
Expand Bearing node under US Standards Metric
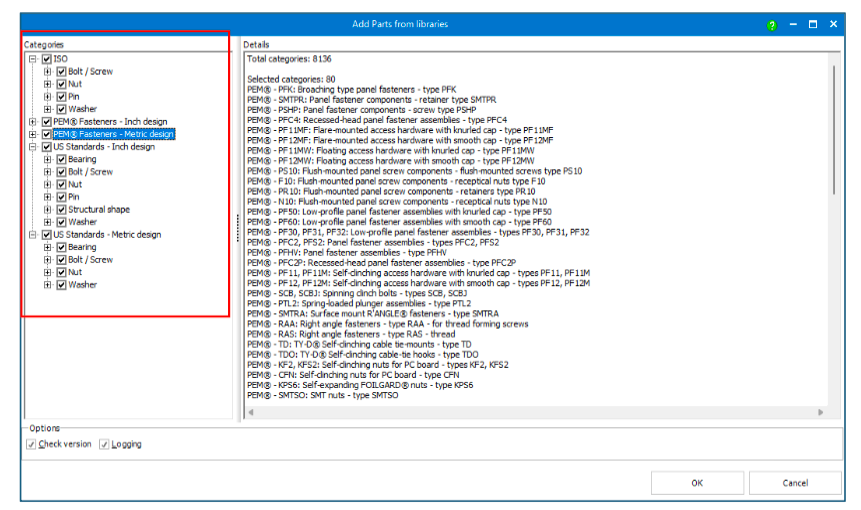(x=48, y=247)
